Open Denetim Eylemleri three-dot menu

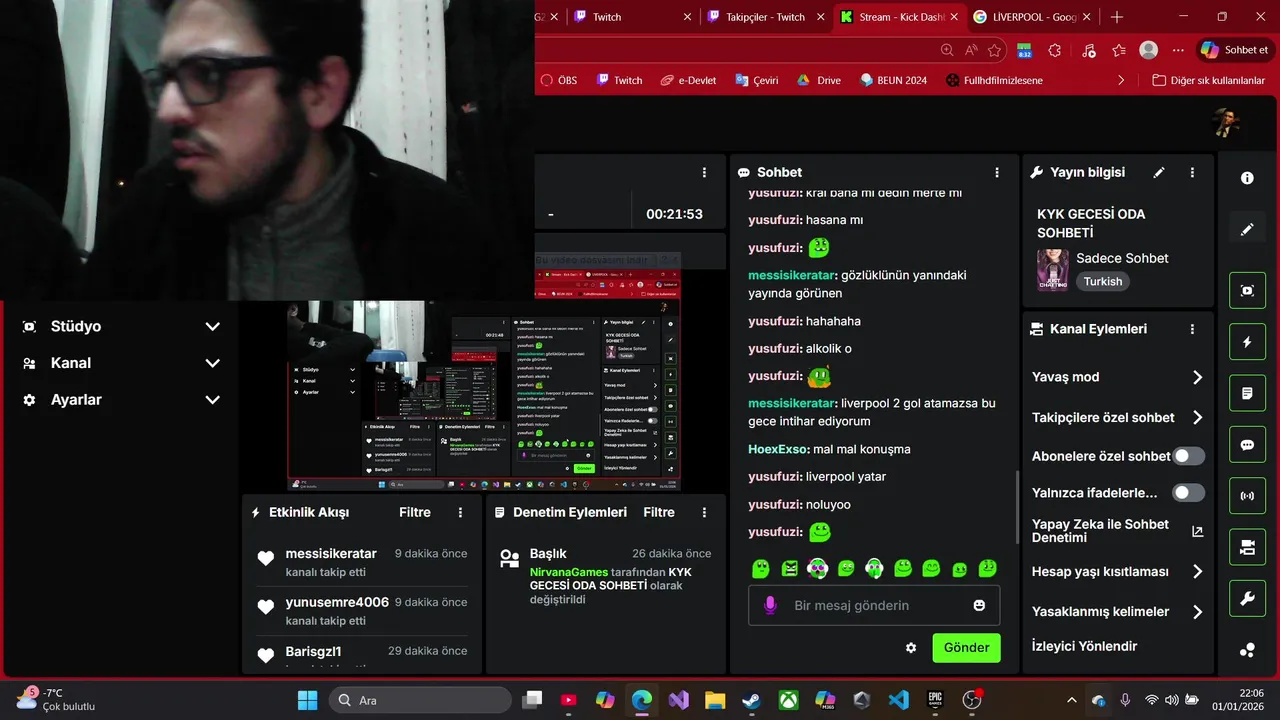[x=704, y=512]
